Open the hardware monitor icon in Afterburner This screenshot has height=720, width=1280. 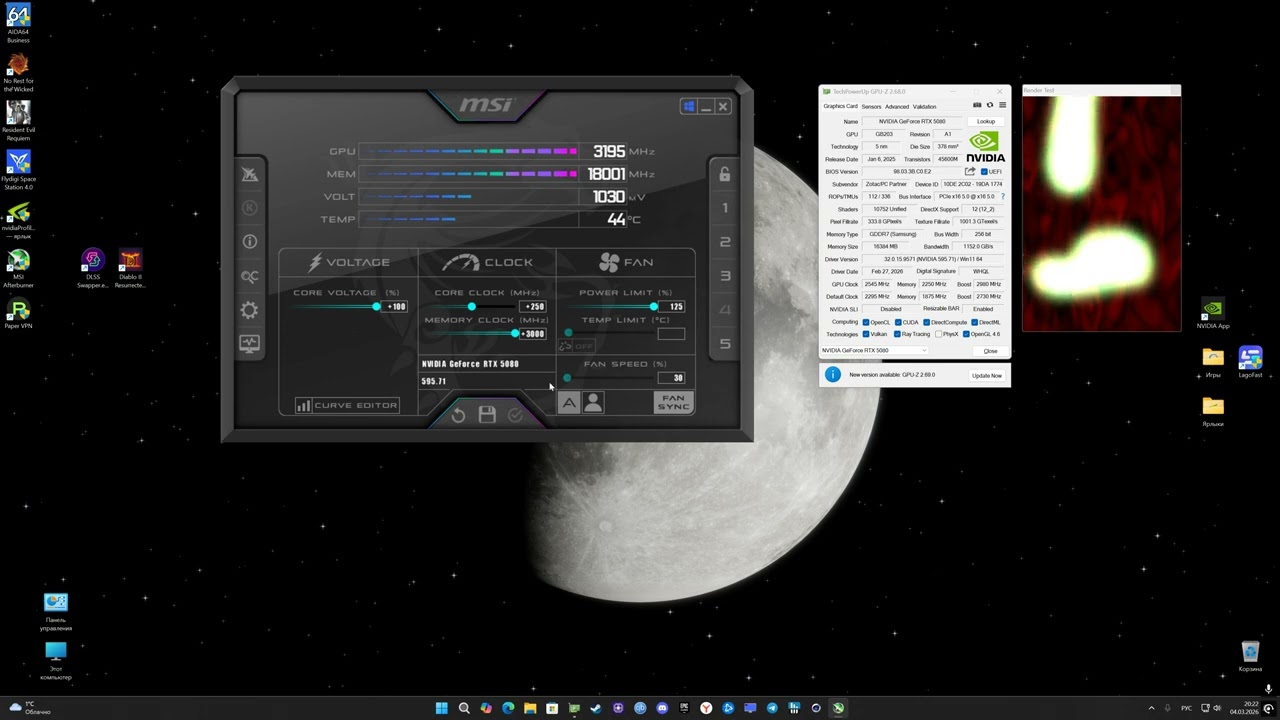coord(249,344)
